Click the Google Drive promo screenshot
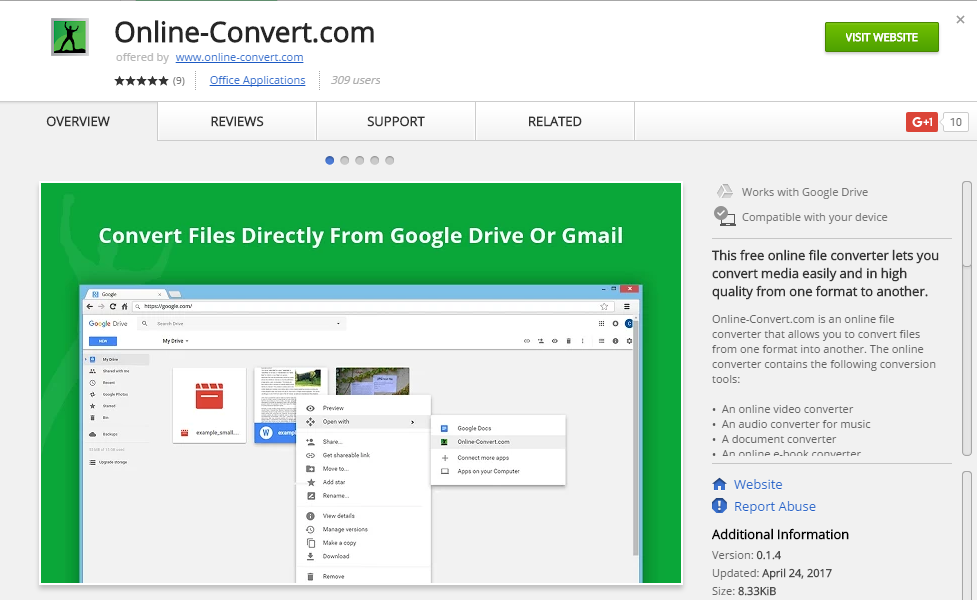This screenshot has width=977, height=600. [361, 383]
